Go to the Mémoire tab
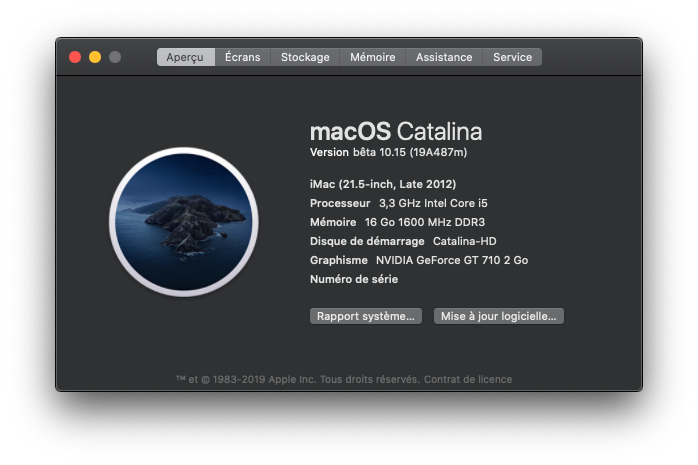This screenshot has height=465, width=698. 373,57
